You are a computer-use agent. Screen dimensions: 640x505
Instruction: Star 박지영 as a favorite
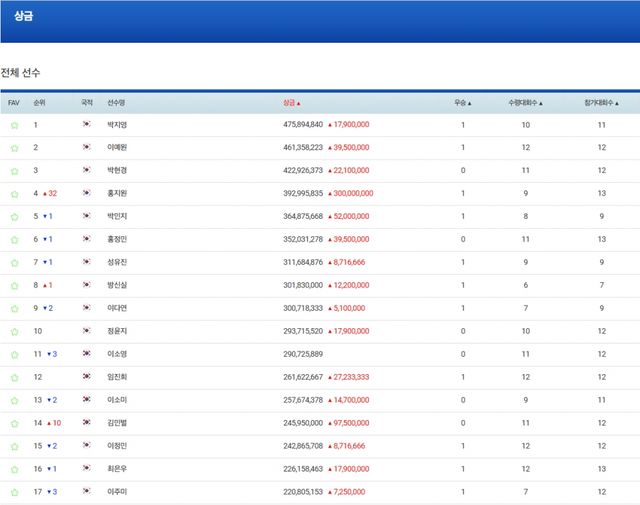pyautogui.click(x=14, y=125)
